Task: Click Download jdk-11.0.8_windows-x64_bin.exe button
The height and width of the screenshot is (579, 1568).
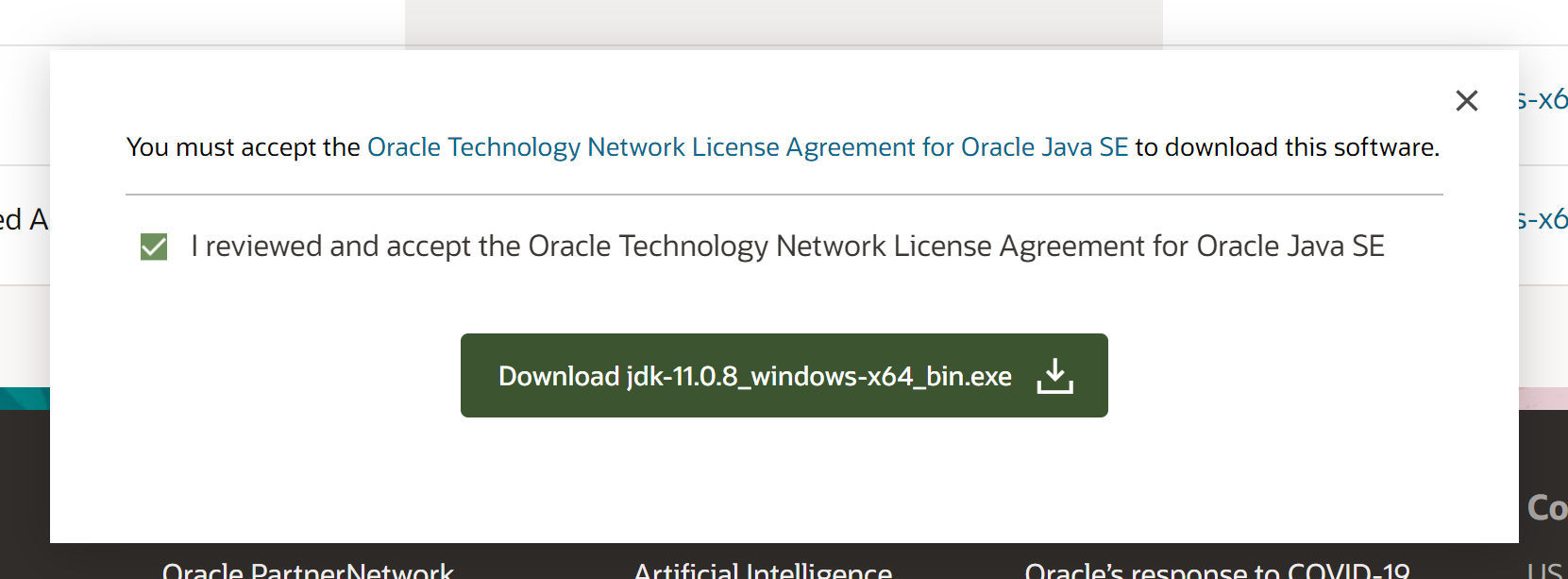Action: pos(784,375)
